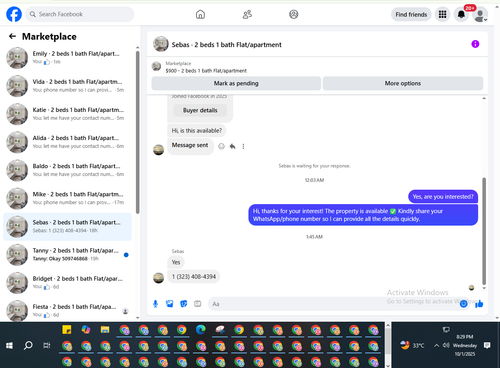The width and height of the screenshot is (500, 368).
Task: Reply using the arrow beside Message sent
Action: (233, 146)
